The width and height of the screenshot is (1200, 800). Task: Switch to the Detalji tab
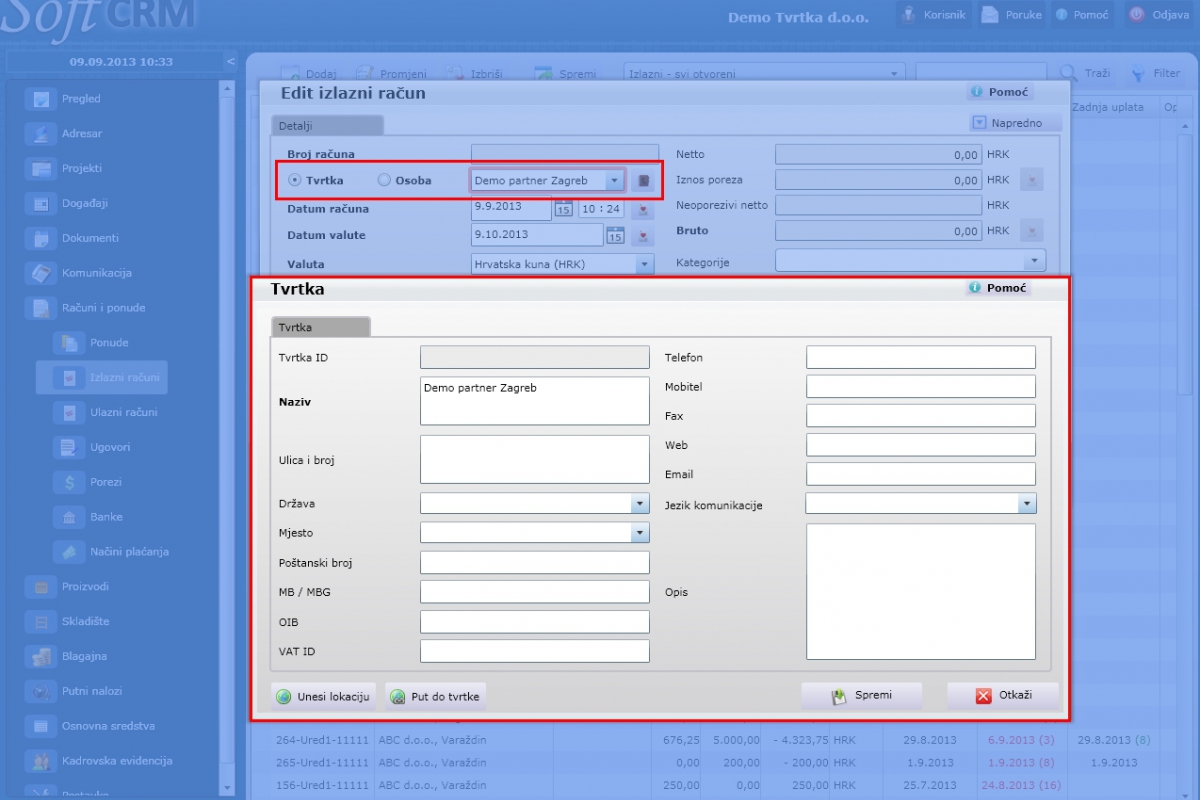pos(327,126)
